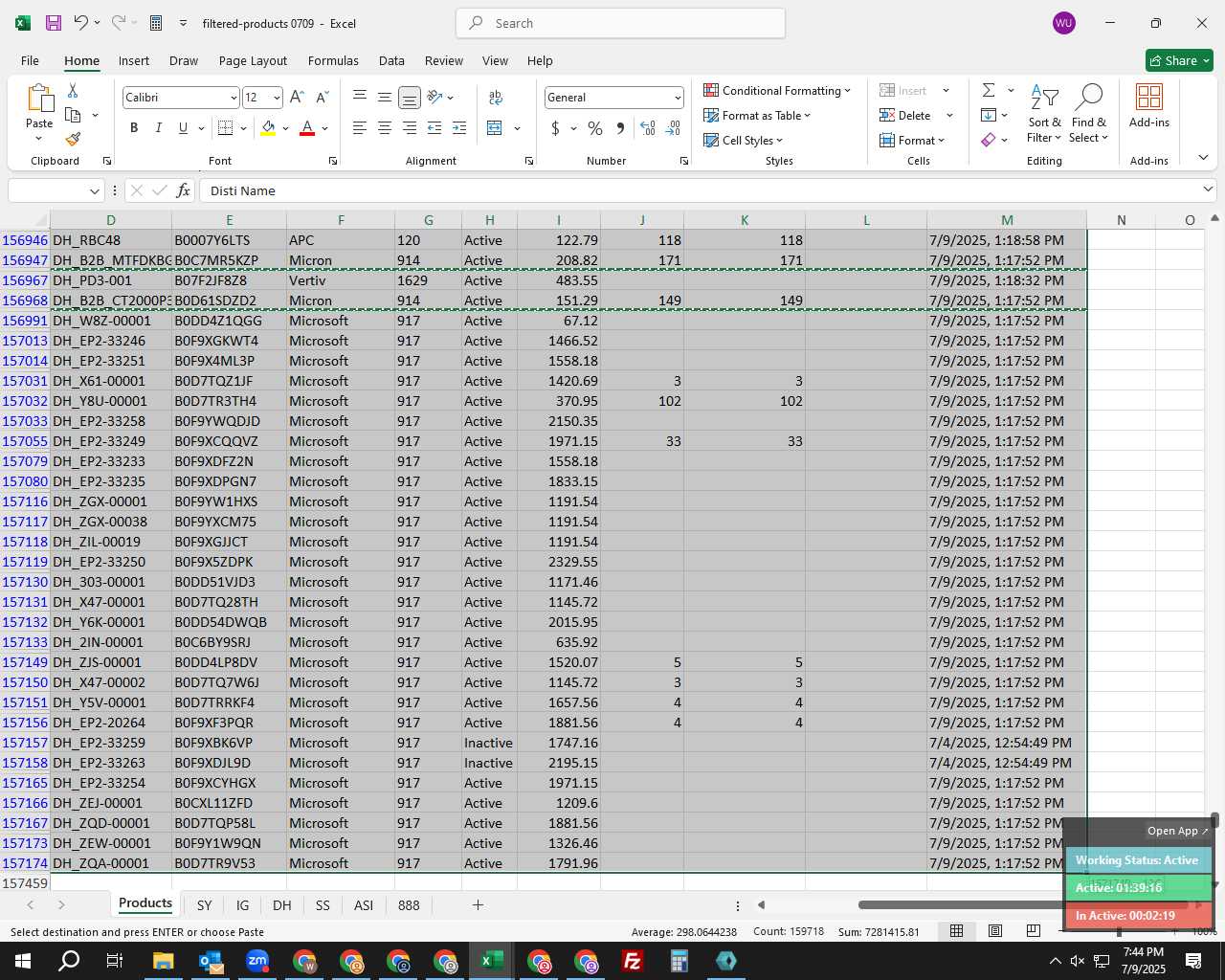Image resolution: width=1225 pixels, height=980 pixels.
Task: Switch to the Page Layout tab
Action: tap(253, 60)
